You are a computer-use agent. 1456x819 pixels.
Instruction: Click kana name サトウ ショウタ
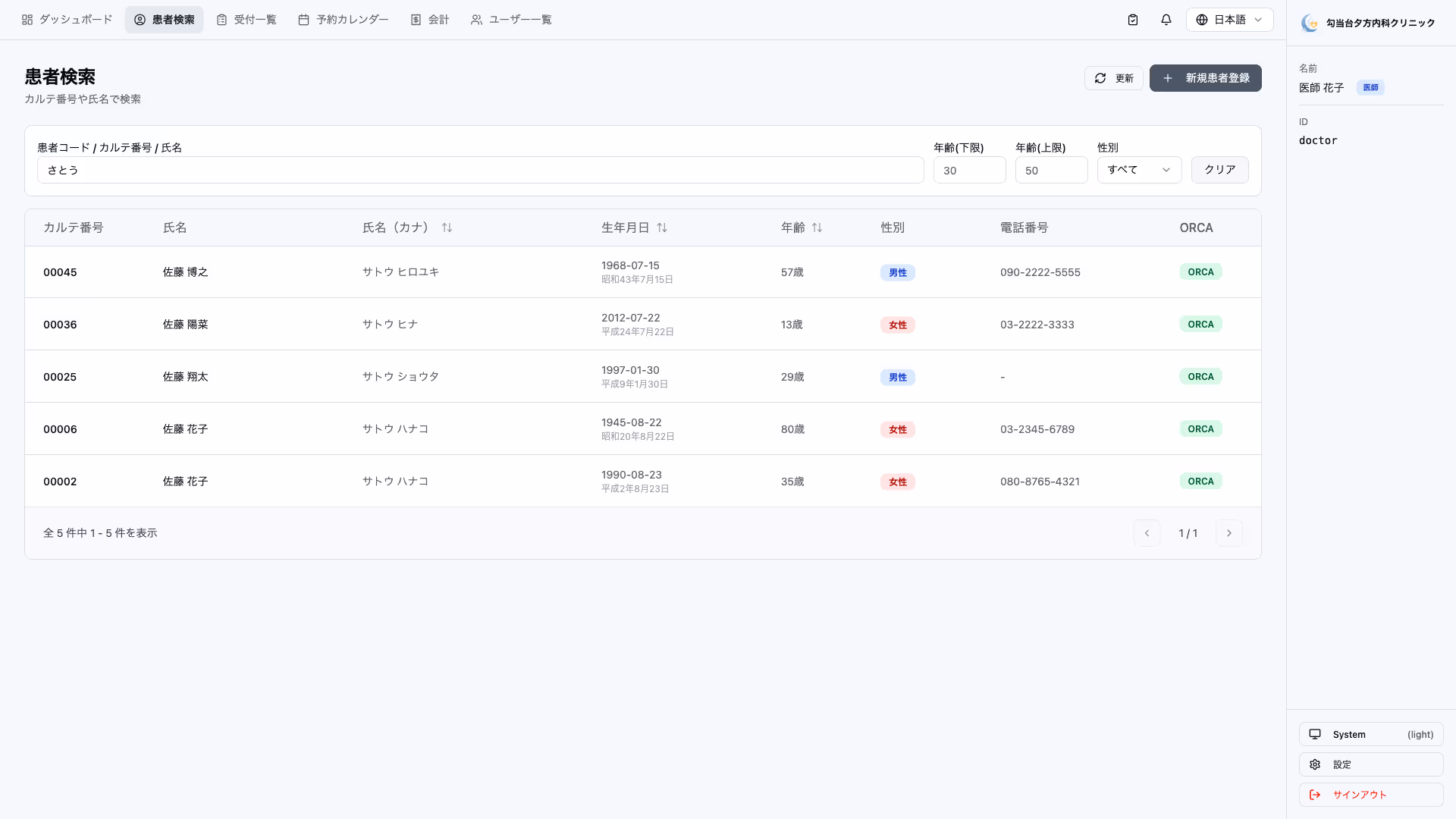pos(400,377)
